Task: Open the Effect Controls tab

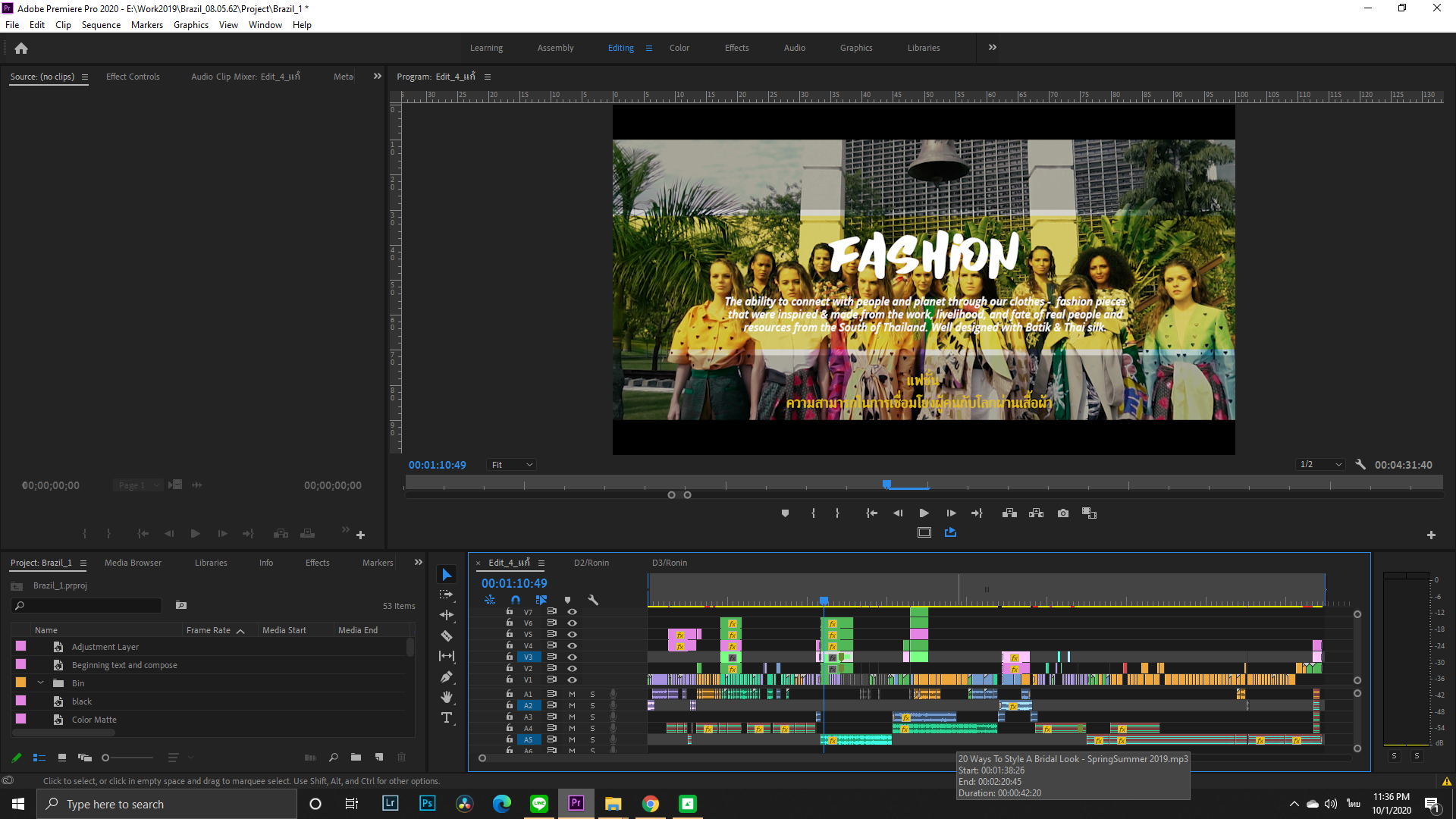Action: tap(133, 77)
